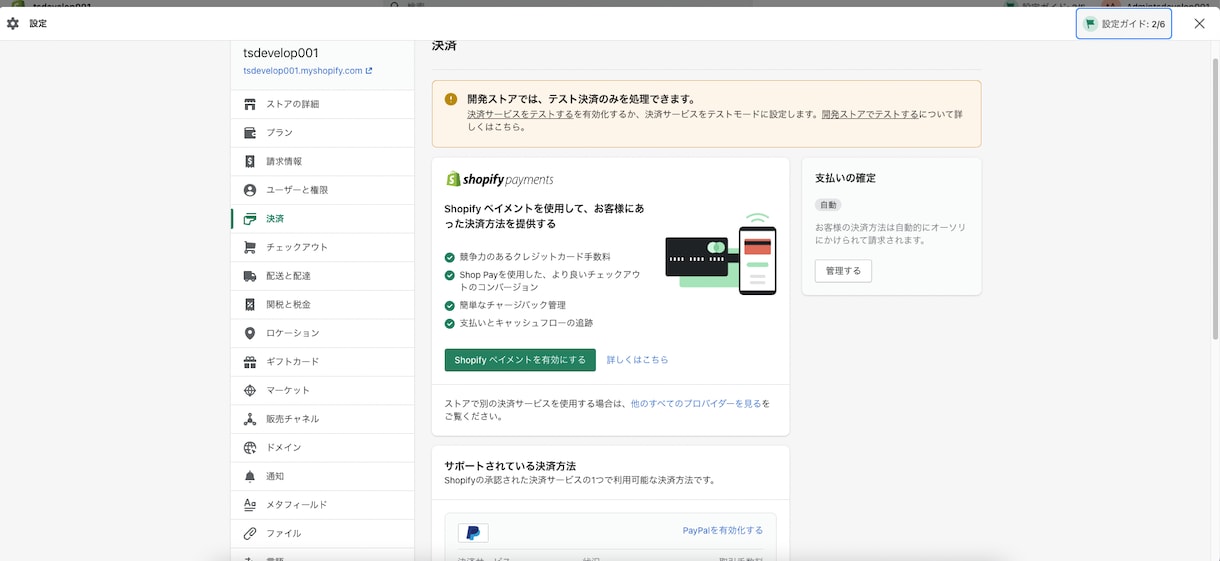Click the PayPal logo icon
Screen dimensions: 1220x561
coord(473,533)
